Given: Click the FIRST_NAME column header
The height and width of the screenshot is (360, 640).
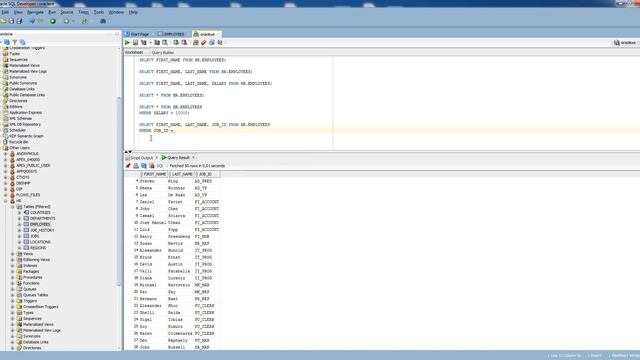Looking at the screenshot, I should point(155,174).
